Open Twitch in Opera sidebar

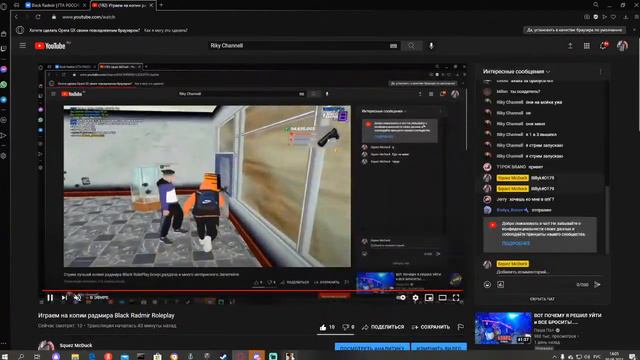click(x=4, y=49)
